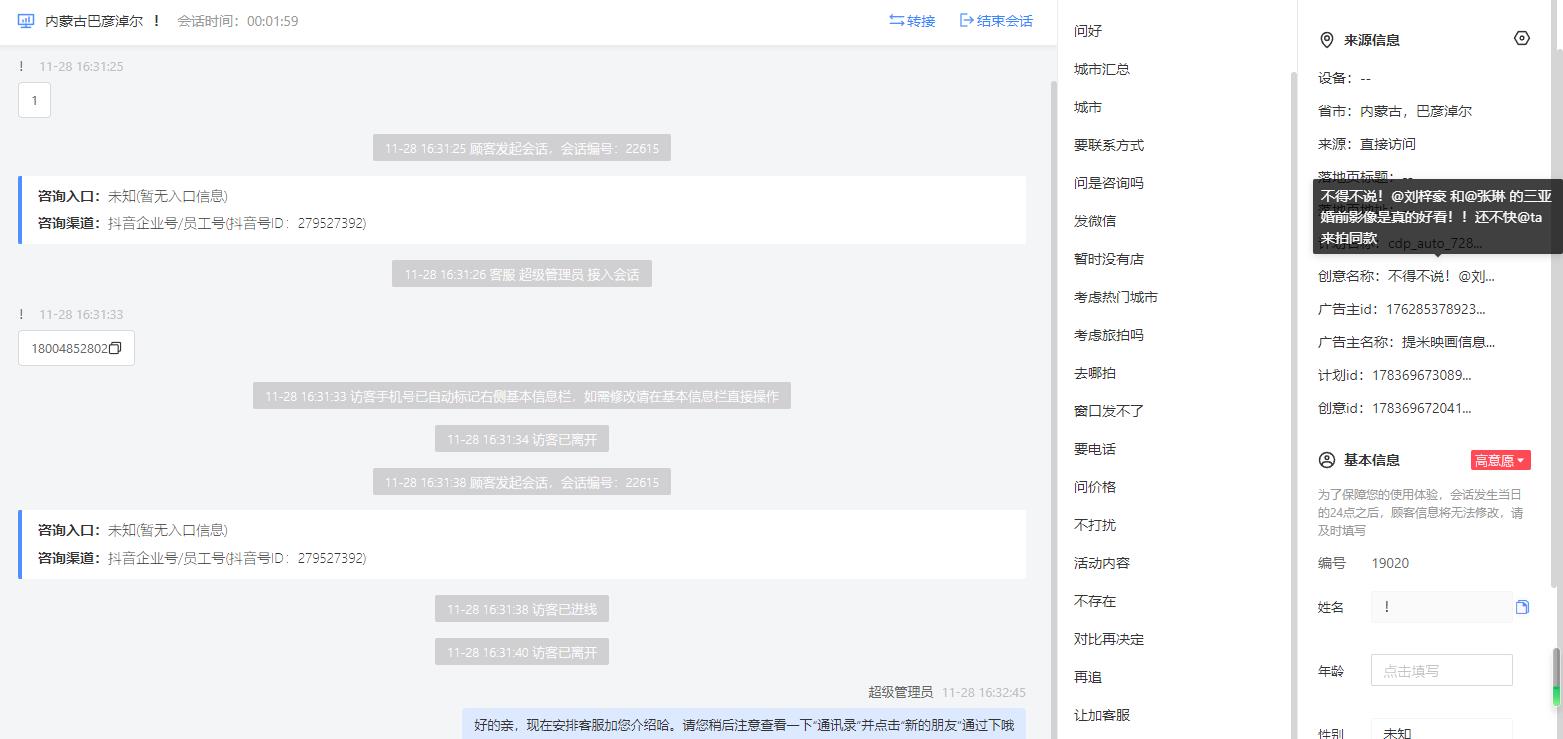Image resolution: width=1563 pixels, height=739 pixels.
Task: Select quick reply 不打扰
Action: (1095, 525)
